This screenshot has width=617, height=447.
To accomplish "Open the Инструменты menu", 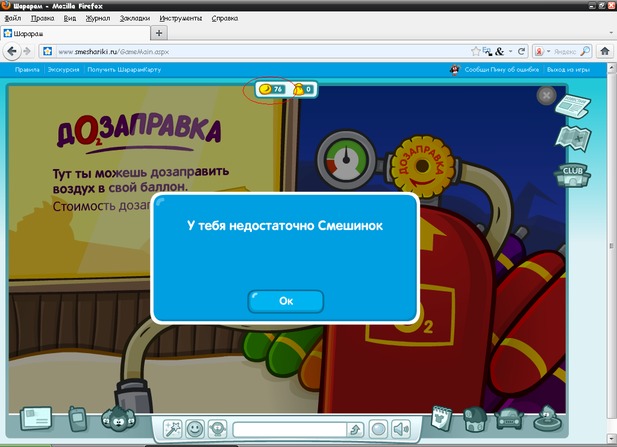I will (181, 18).
